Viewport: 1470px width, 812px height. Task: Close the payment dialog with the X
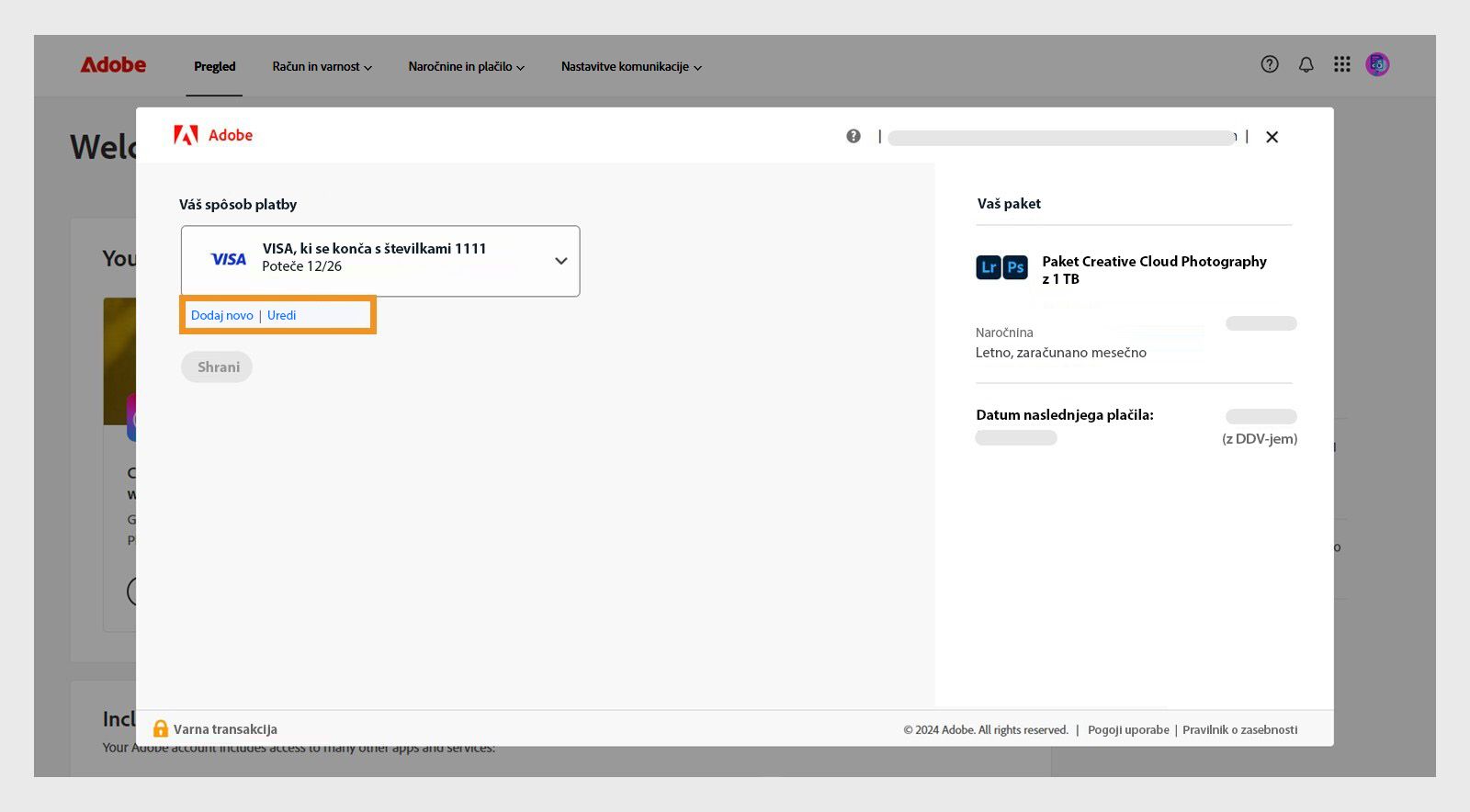(x=1272, y=137)
